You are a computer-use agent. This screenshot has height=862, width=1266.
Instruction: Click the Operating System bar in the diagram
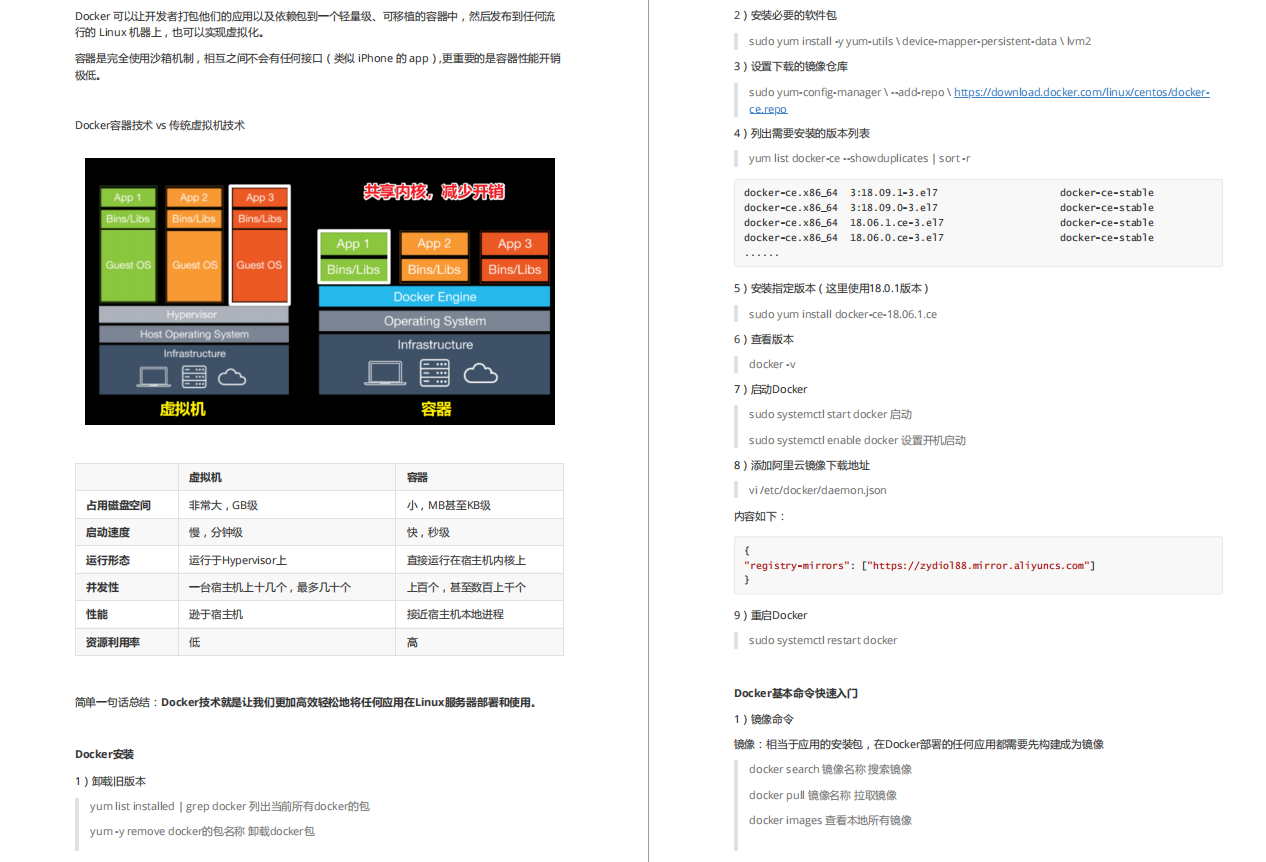coord(434,321)
